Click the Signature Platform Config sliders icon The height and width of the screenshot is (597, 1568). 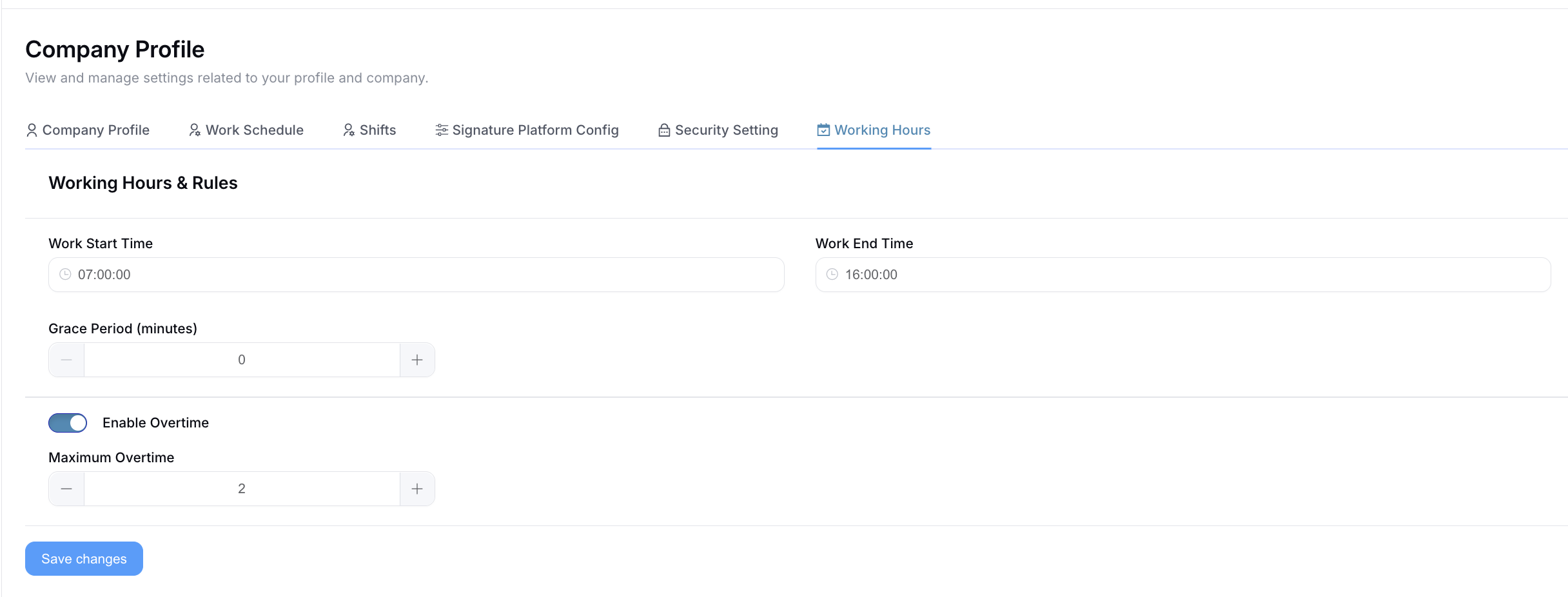[x=442, y=130]
